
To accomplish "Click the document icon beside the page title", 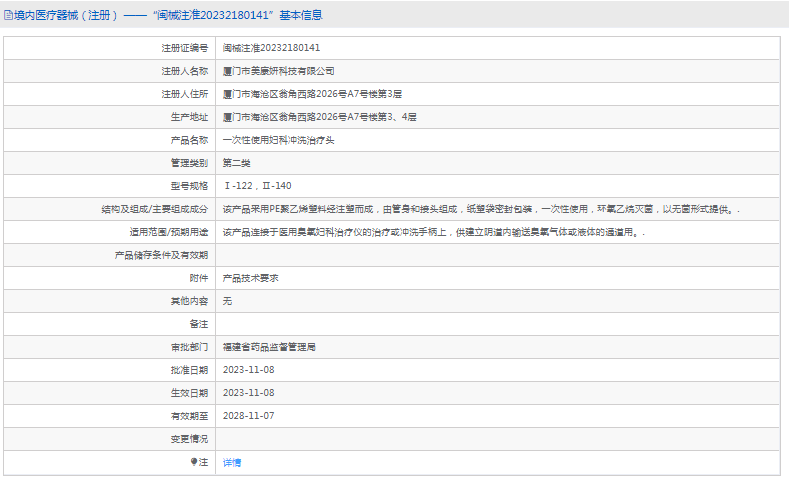I will (9, 15).
